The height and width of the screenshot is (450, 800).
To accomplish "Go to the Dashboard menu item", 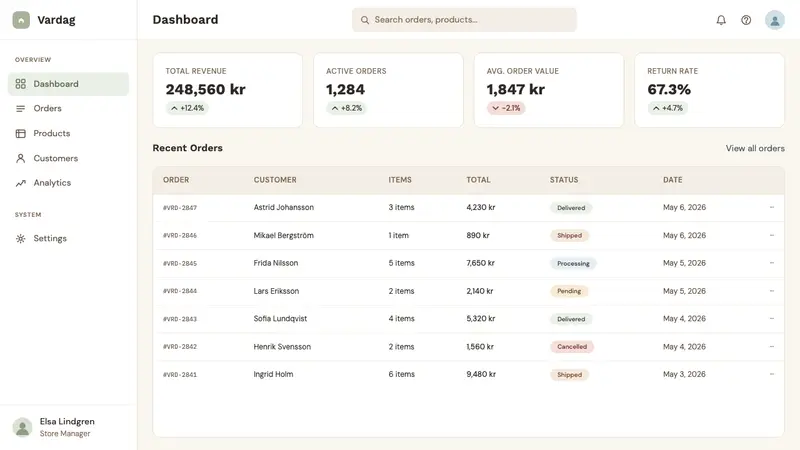I will [68, 84].
